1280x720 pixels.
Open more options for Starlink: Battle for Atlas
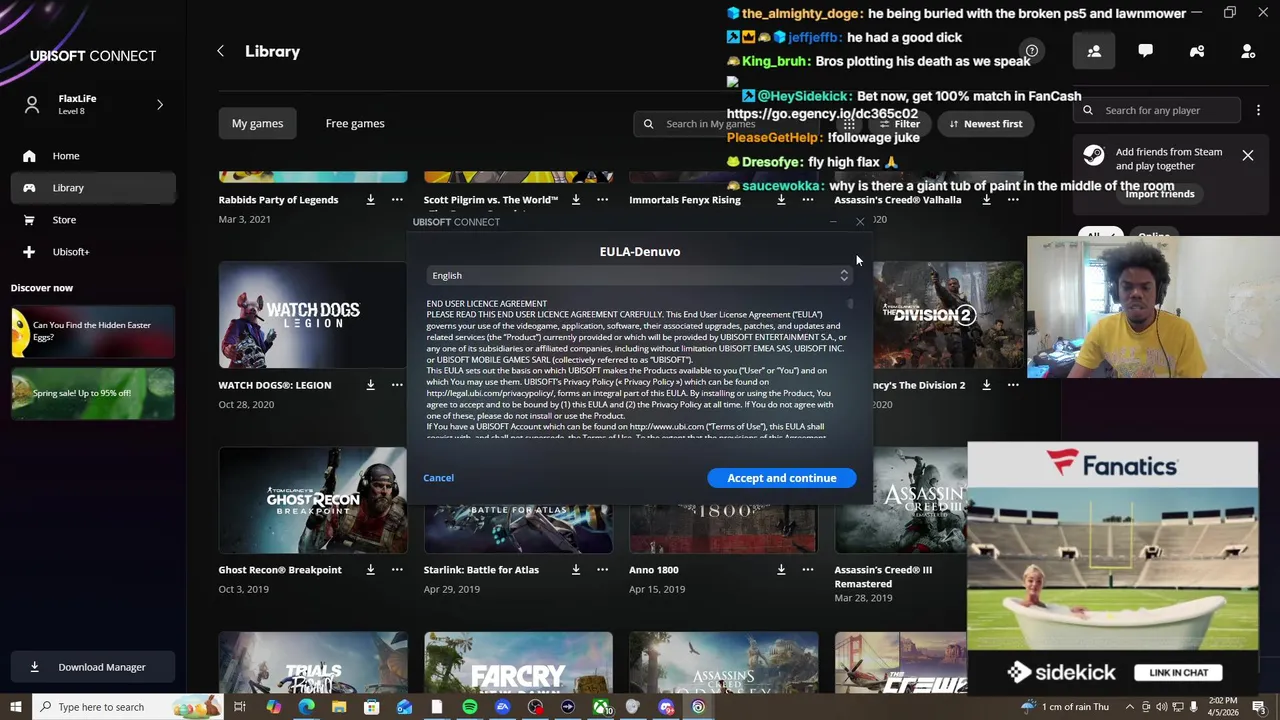pos(602,570)
